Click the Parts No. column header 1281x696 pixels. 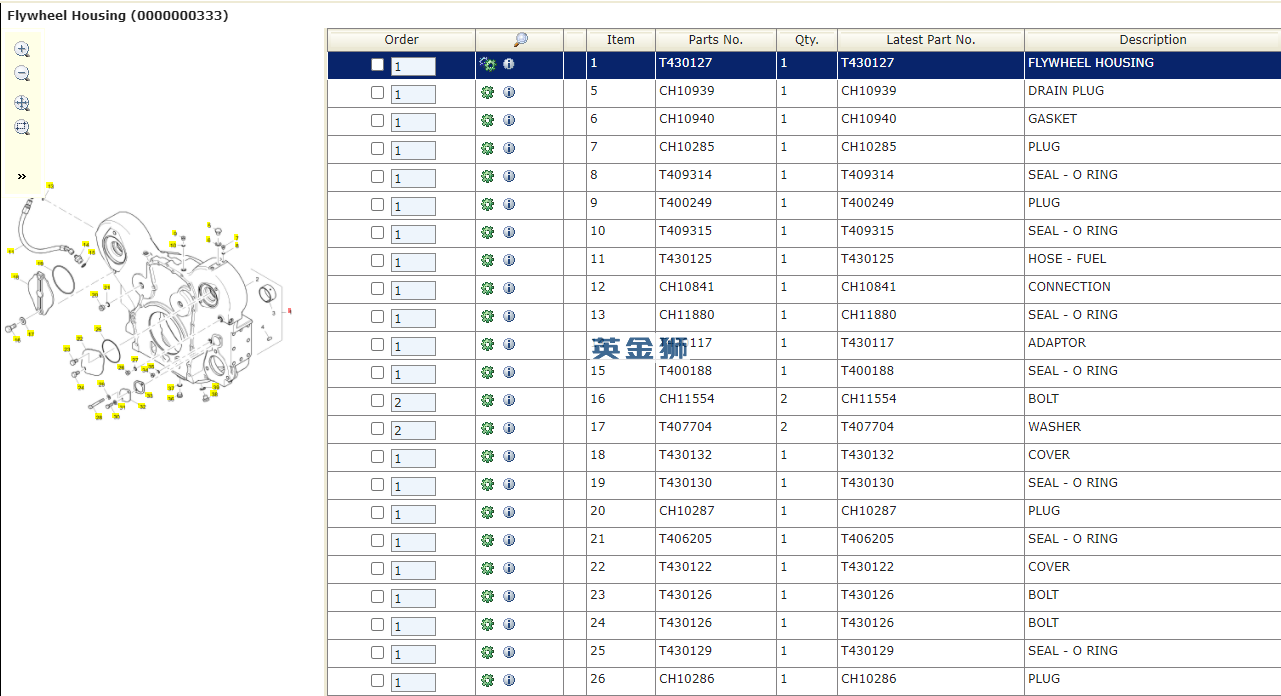716,40
